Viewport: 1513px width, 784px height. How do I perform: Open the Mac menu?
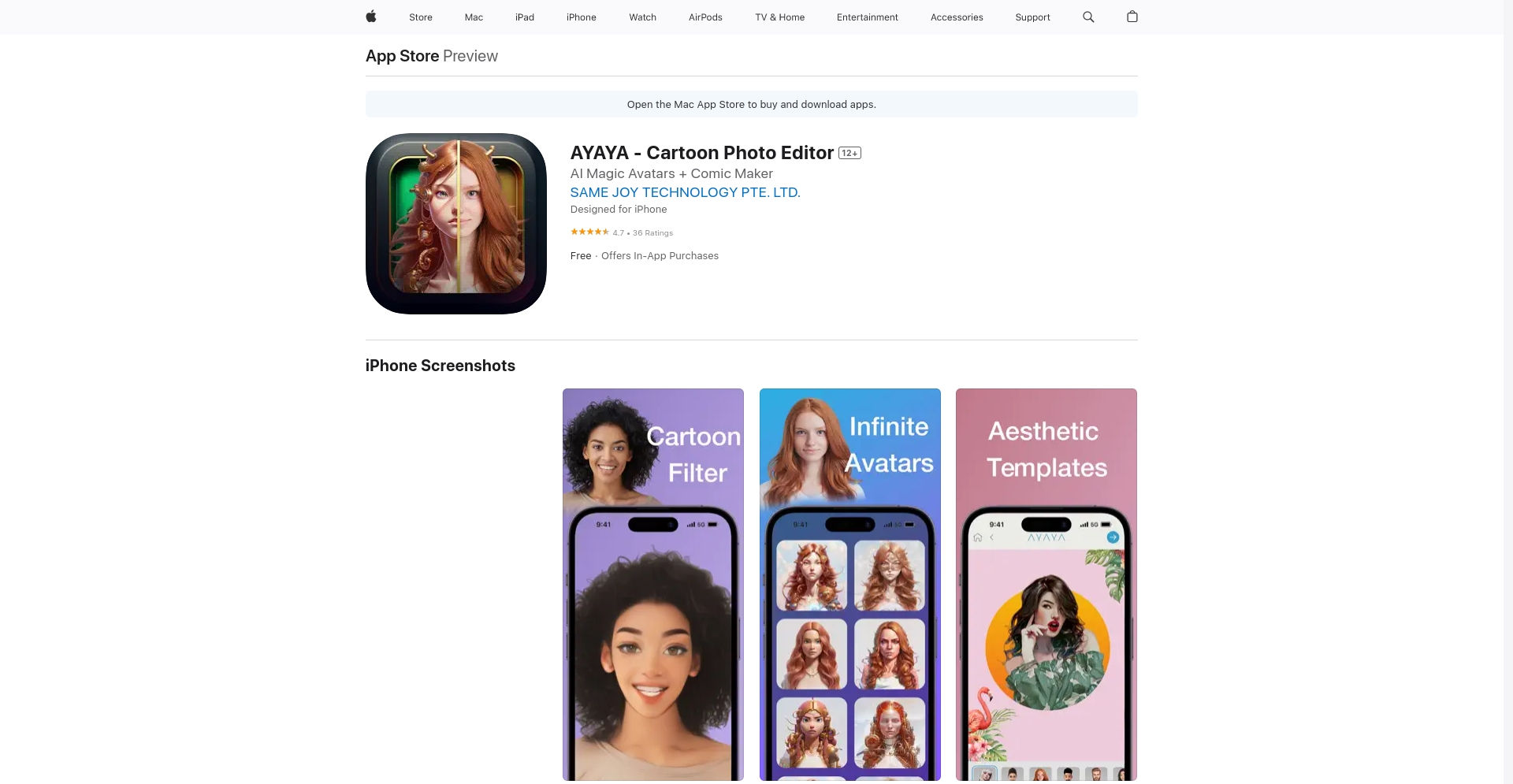tap(474, 17)
